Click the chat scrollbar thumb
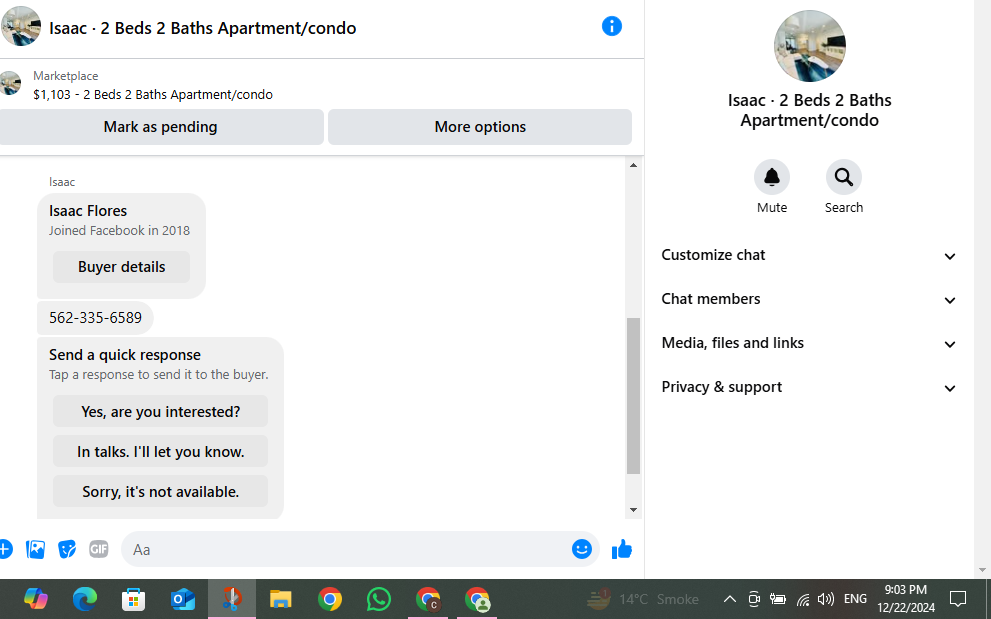This screenshot has width=991, height=619. point(633,396)
